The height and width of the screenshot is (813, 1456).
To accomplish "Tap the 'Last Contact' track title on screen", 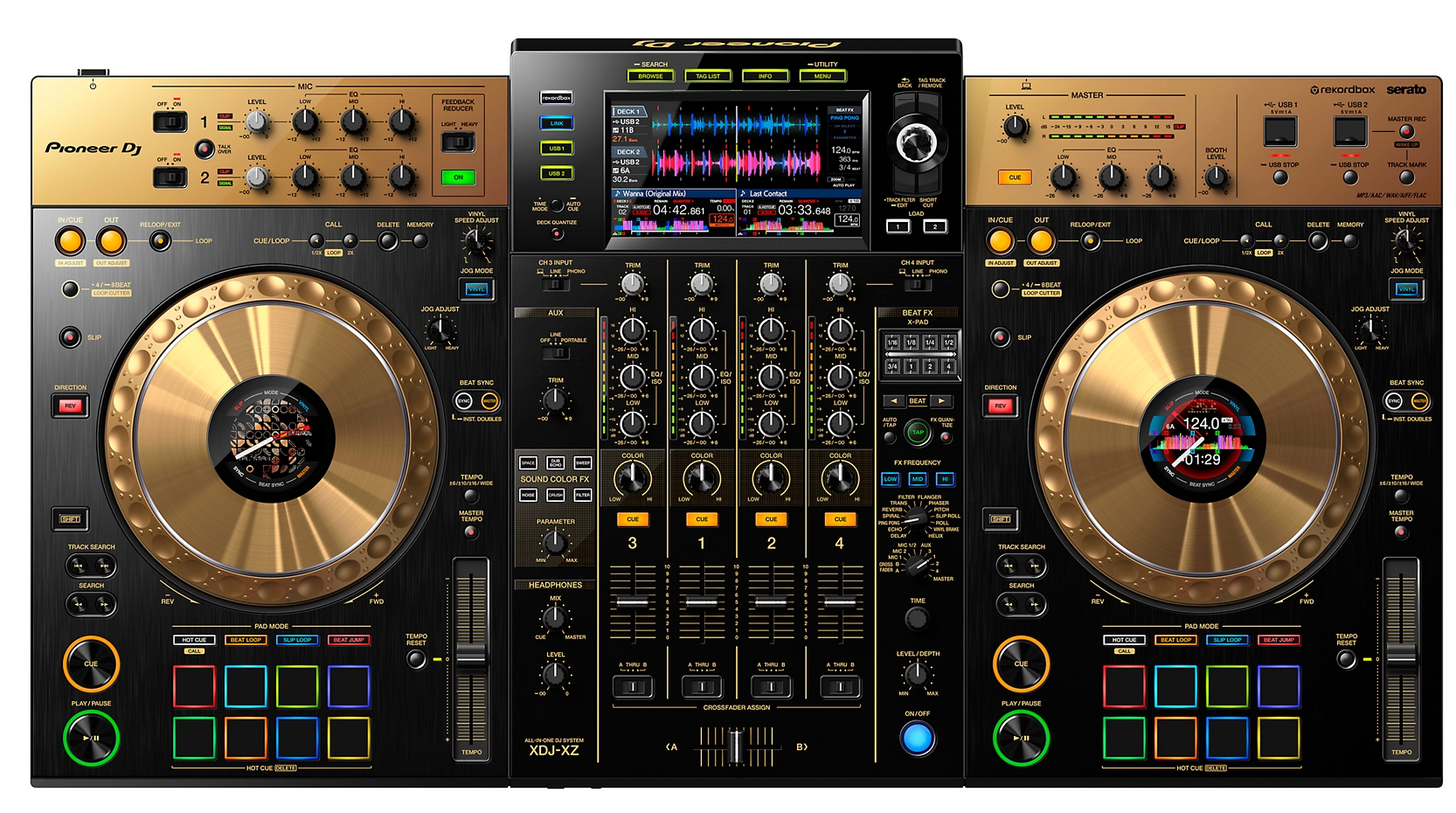I will tap(768, 194).
